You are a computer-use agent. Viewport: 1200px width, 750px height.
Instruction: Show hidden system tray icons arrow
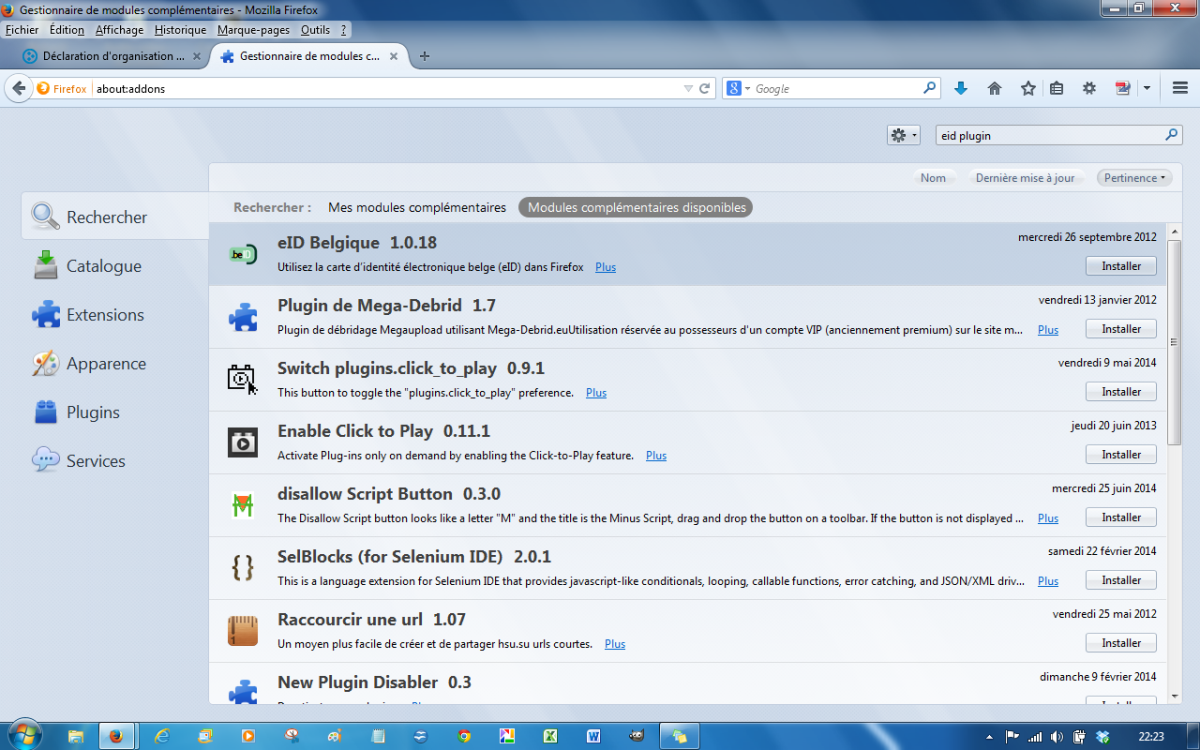(x=989, y=737)
